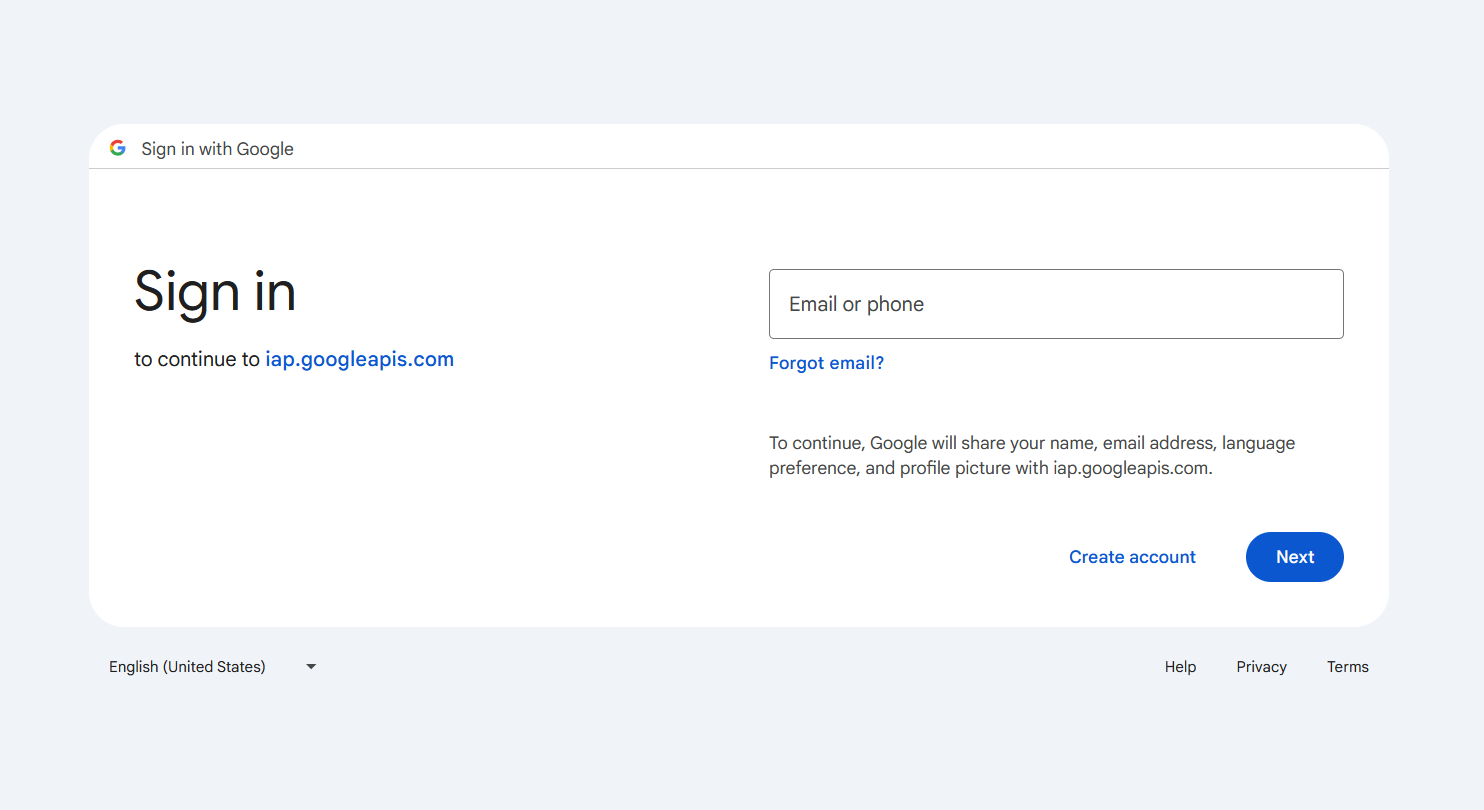View the Privacy policy
Screen dimensions: 1484x810
pos(1261,666)
